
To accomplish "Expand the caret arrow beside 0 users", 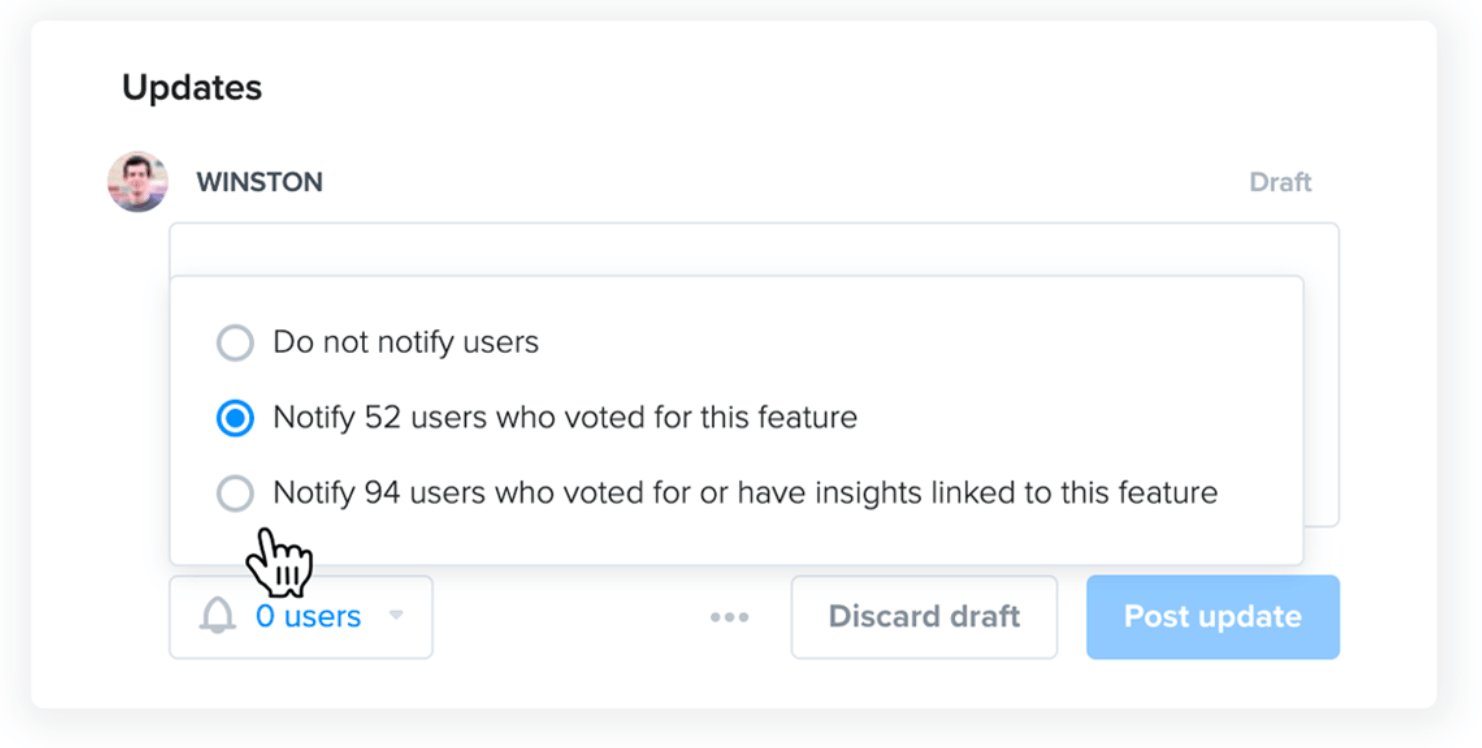I will click(397, 615).
